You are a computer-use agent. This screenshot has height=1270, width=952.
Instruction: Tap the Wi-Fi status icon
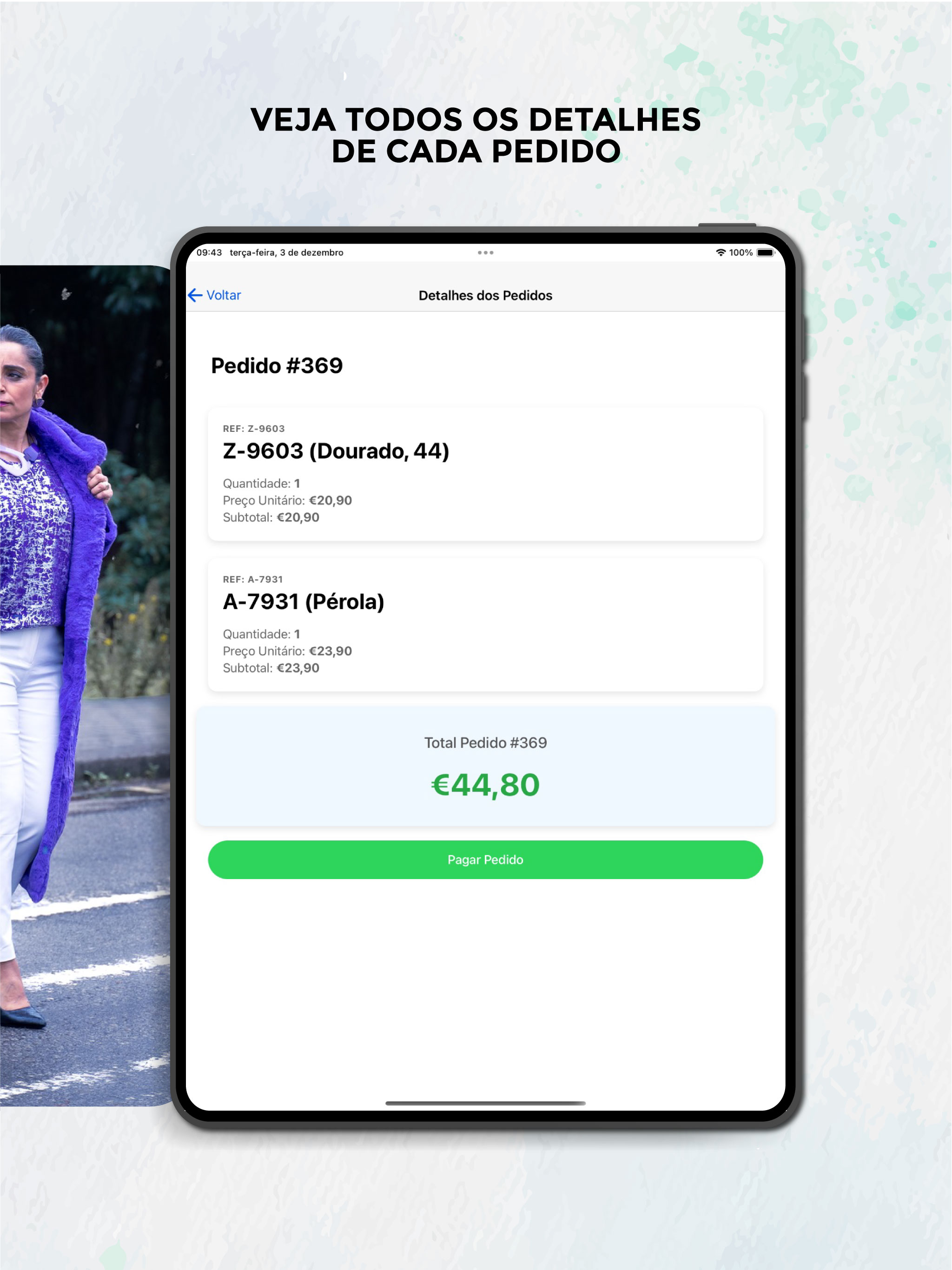(721, 252)
